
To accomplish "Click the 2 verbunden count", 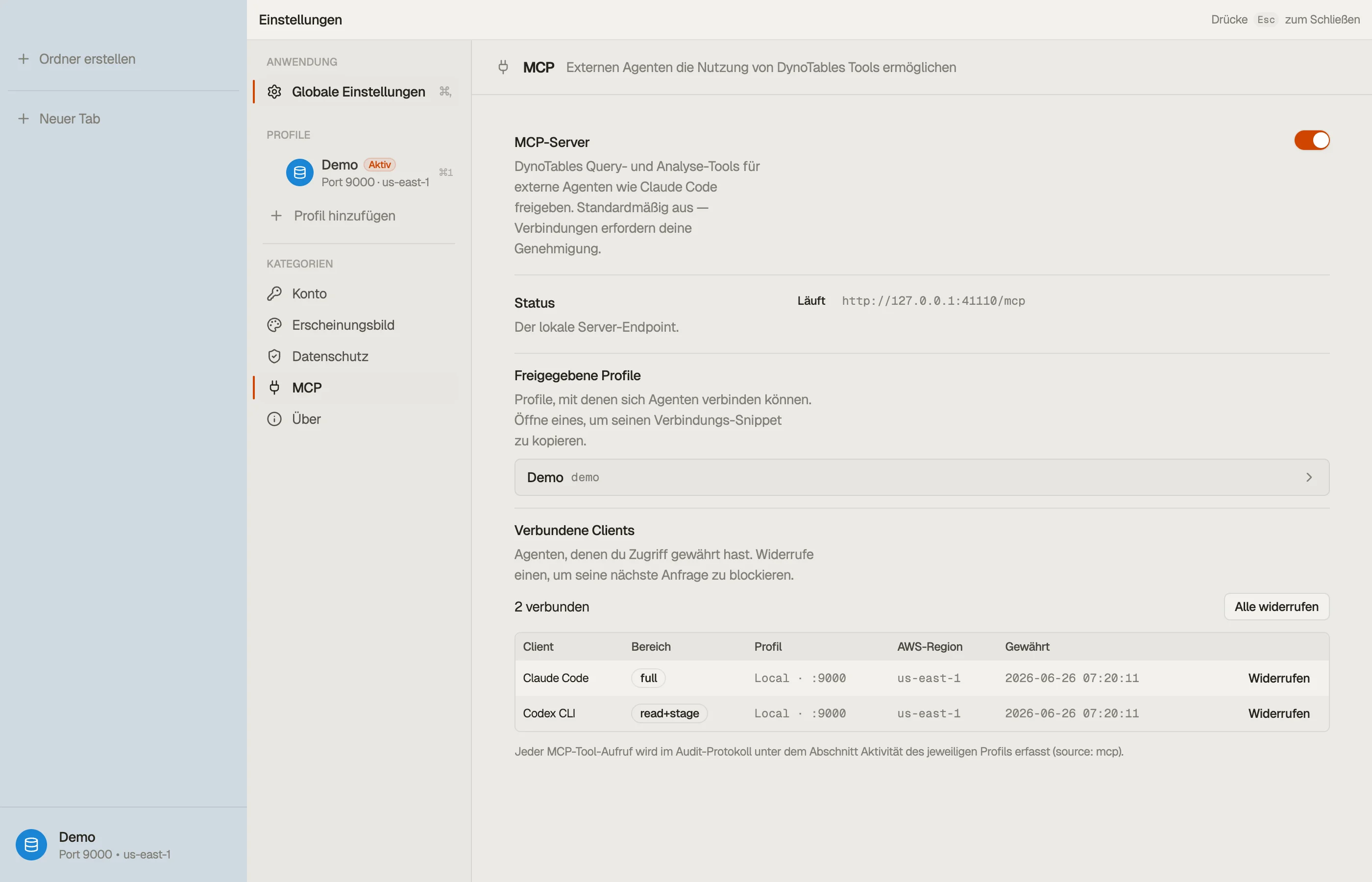I will point(551,607).
